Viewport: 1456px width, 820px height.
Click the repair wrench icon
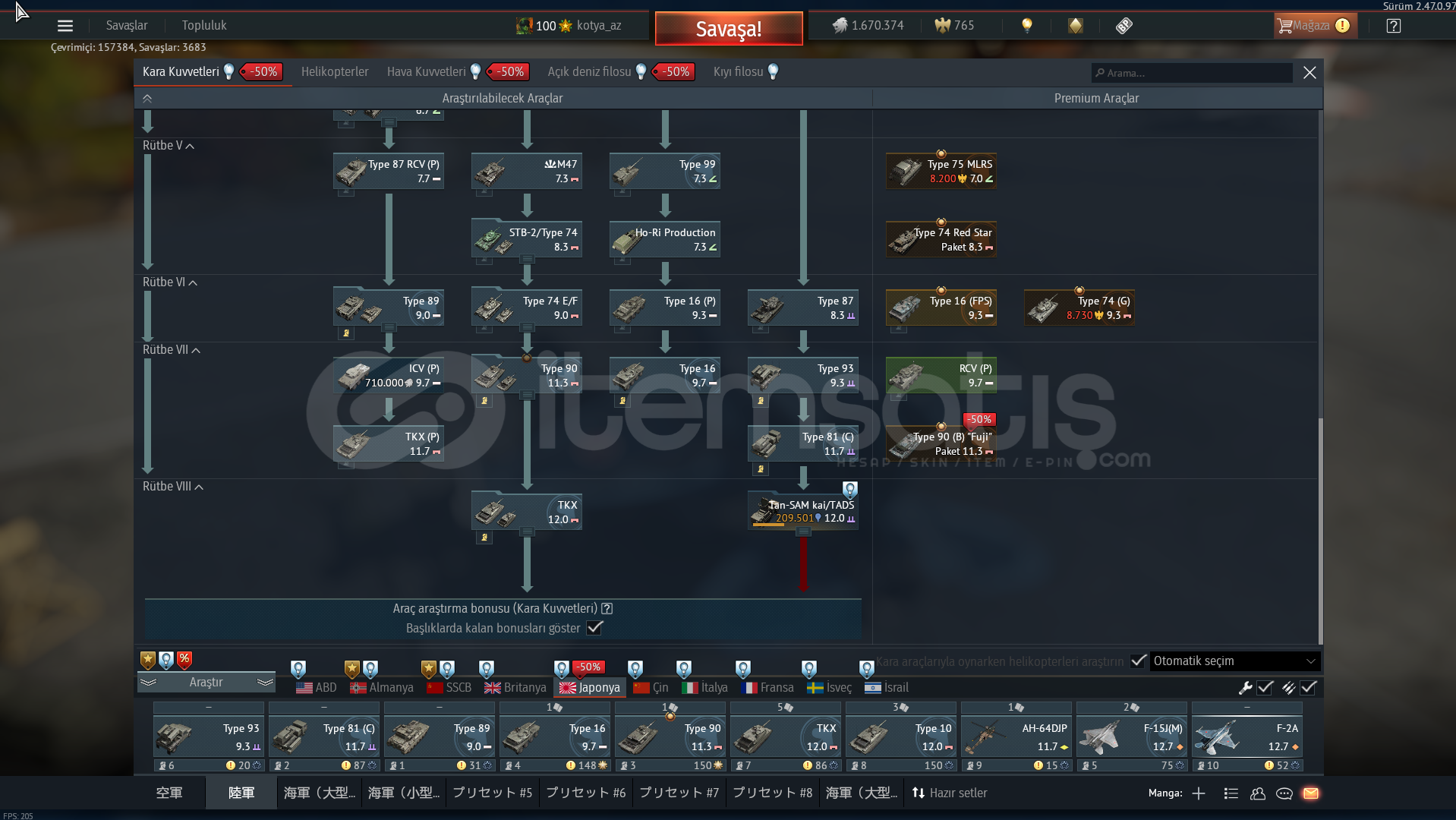tap(1245, 688)
